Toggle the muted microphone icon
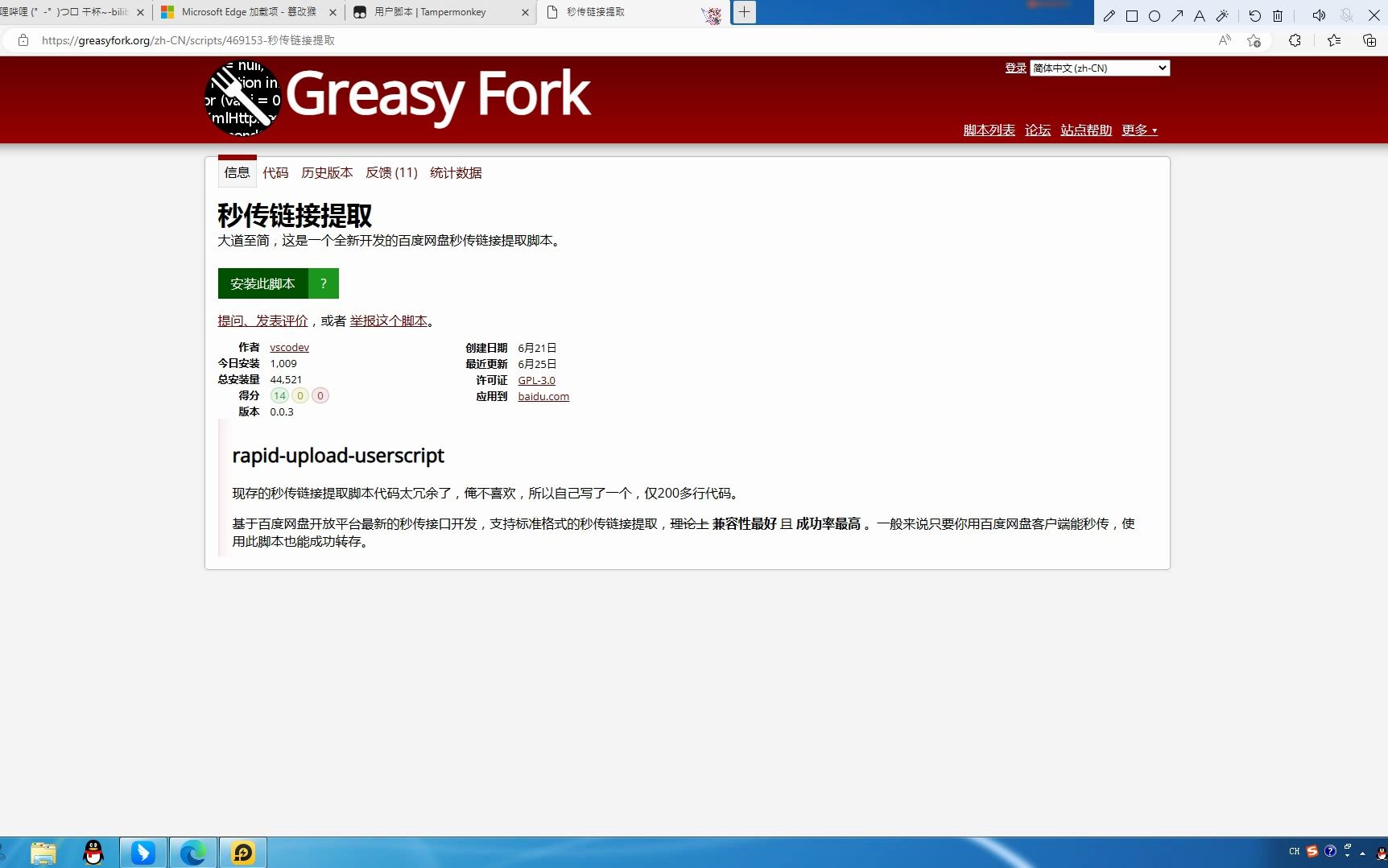The width and height of the screenshot is (1388, 868). 1346,15
